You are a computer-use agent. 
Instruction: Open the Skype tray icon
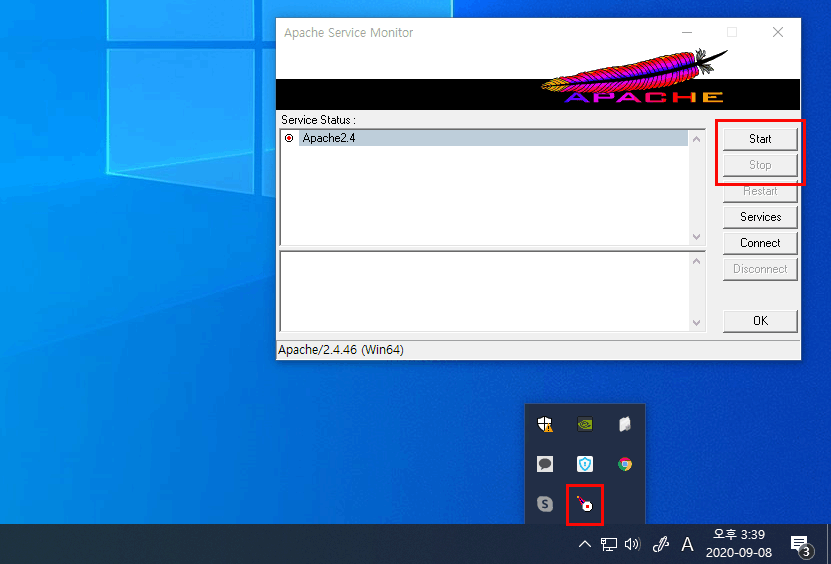[545, 504]
